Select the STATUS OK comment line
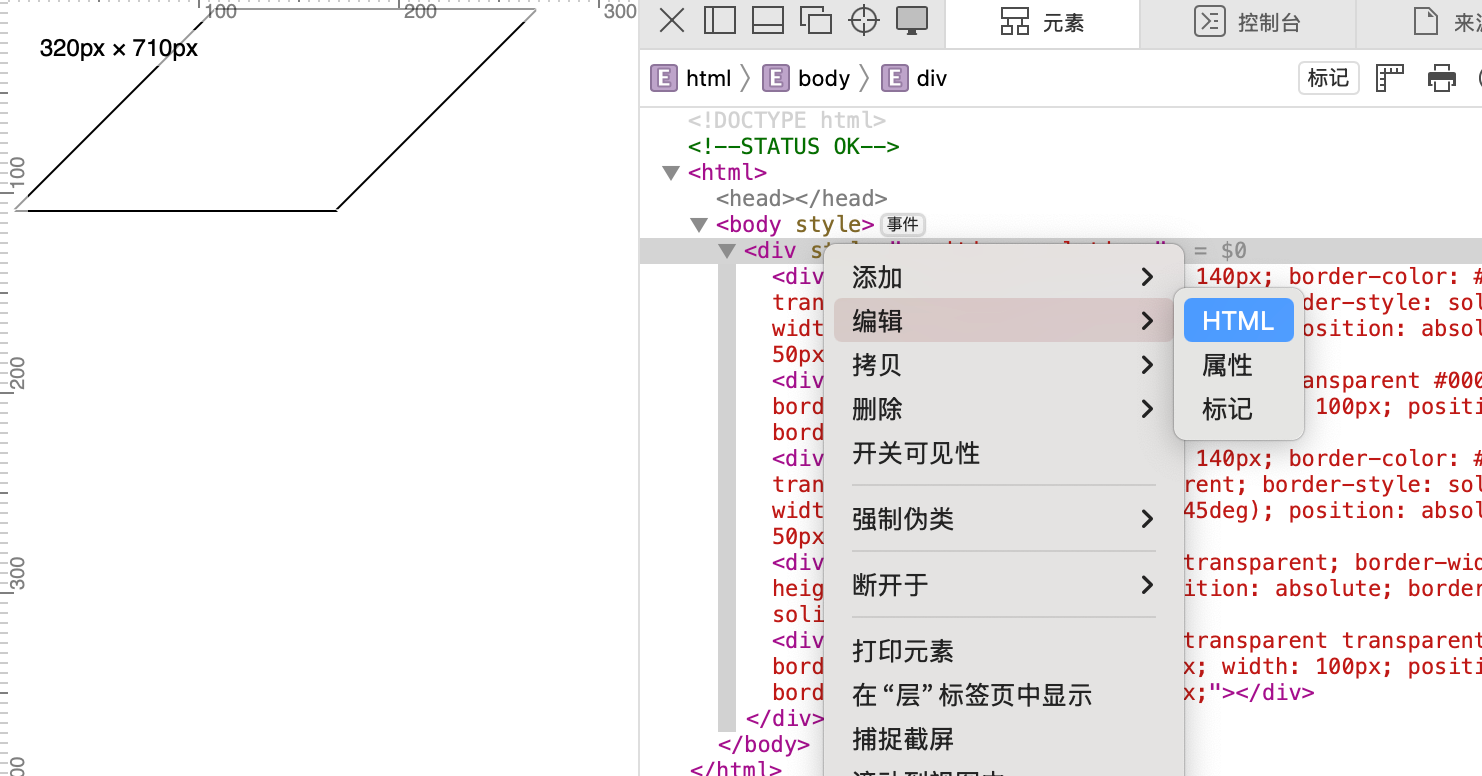The image size is (1482, 776). coord(794,147)
